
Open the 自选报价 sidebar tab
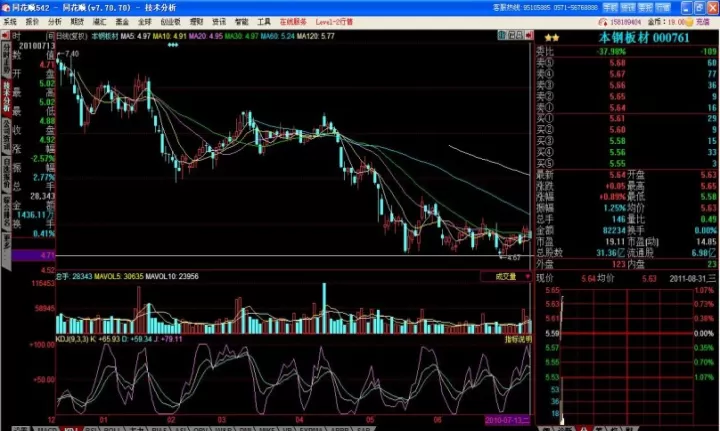tap(6, 174)
